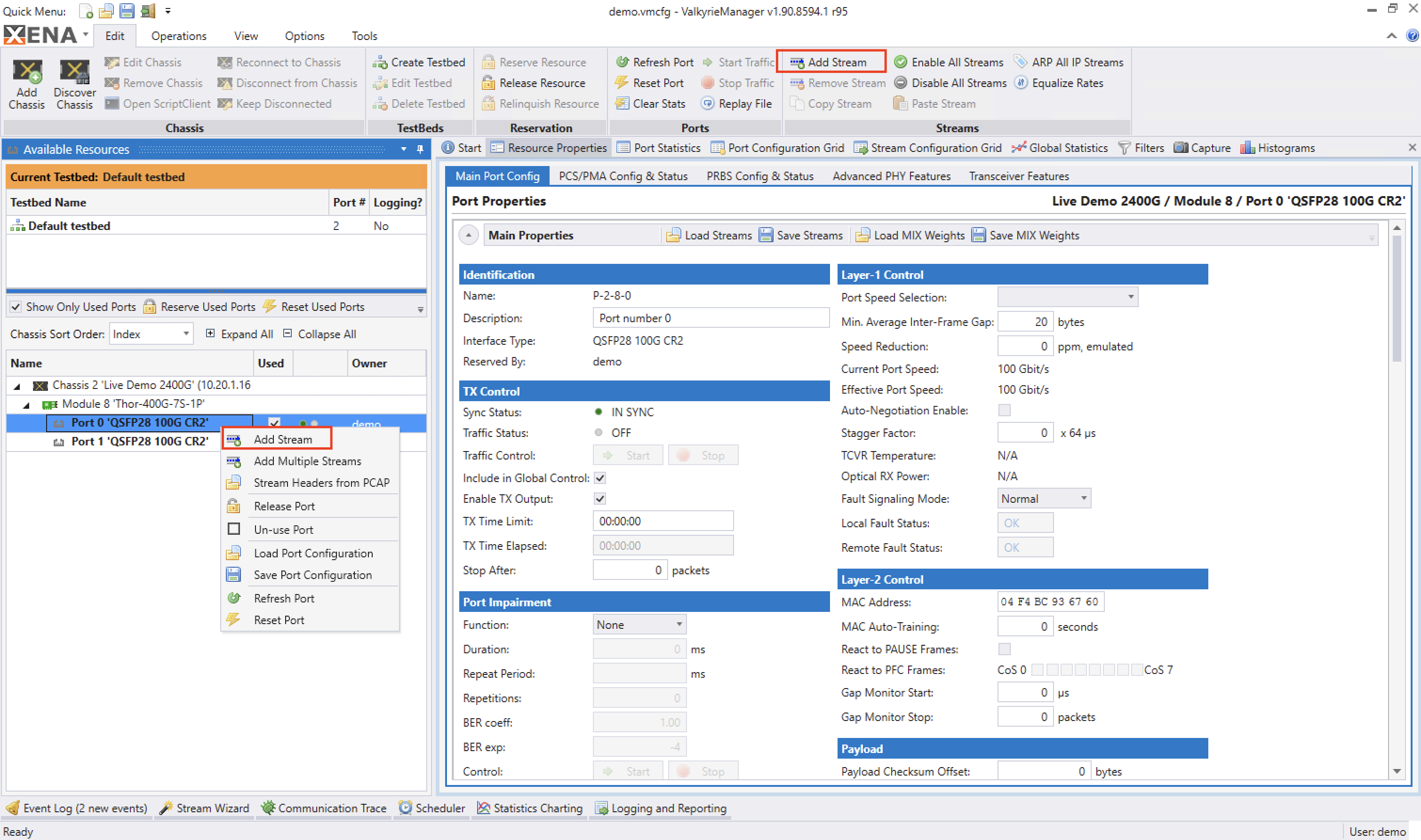Open Port Impairment Function dropdown
Viewport: 1421px width, 840px height.
point(639,625)
